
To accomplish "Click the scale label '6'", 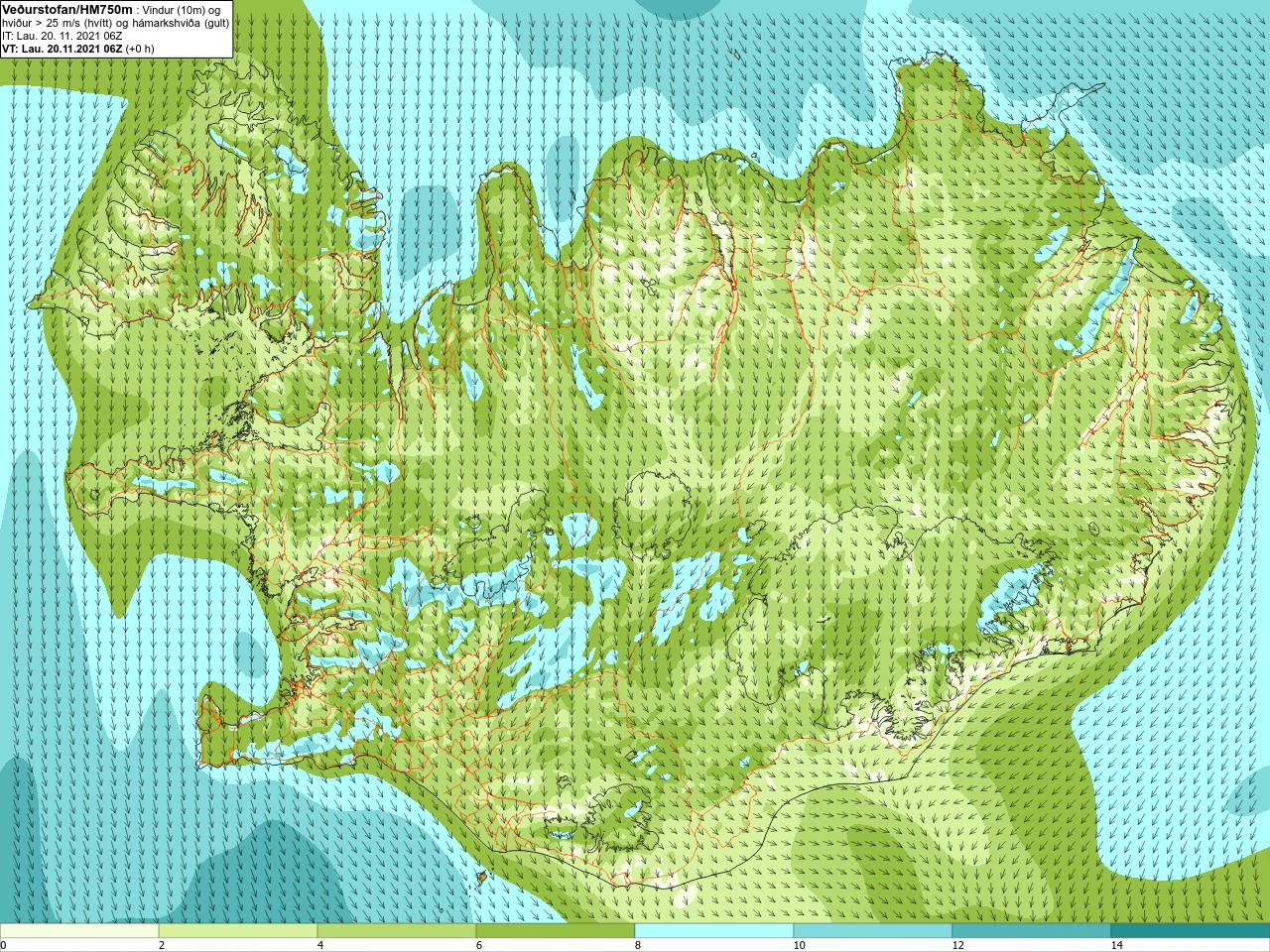I will coord(478,945).
